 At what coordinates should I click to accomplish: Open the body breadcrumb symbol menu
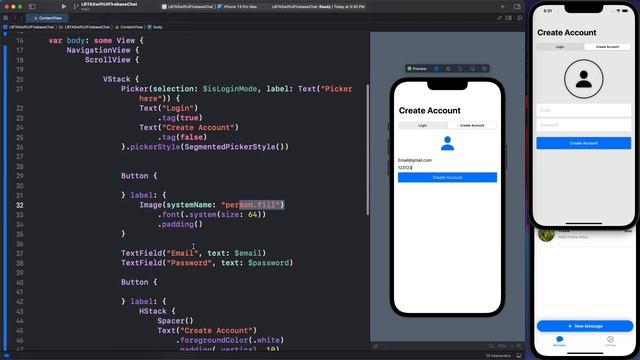point(155,27)
